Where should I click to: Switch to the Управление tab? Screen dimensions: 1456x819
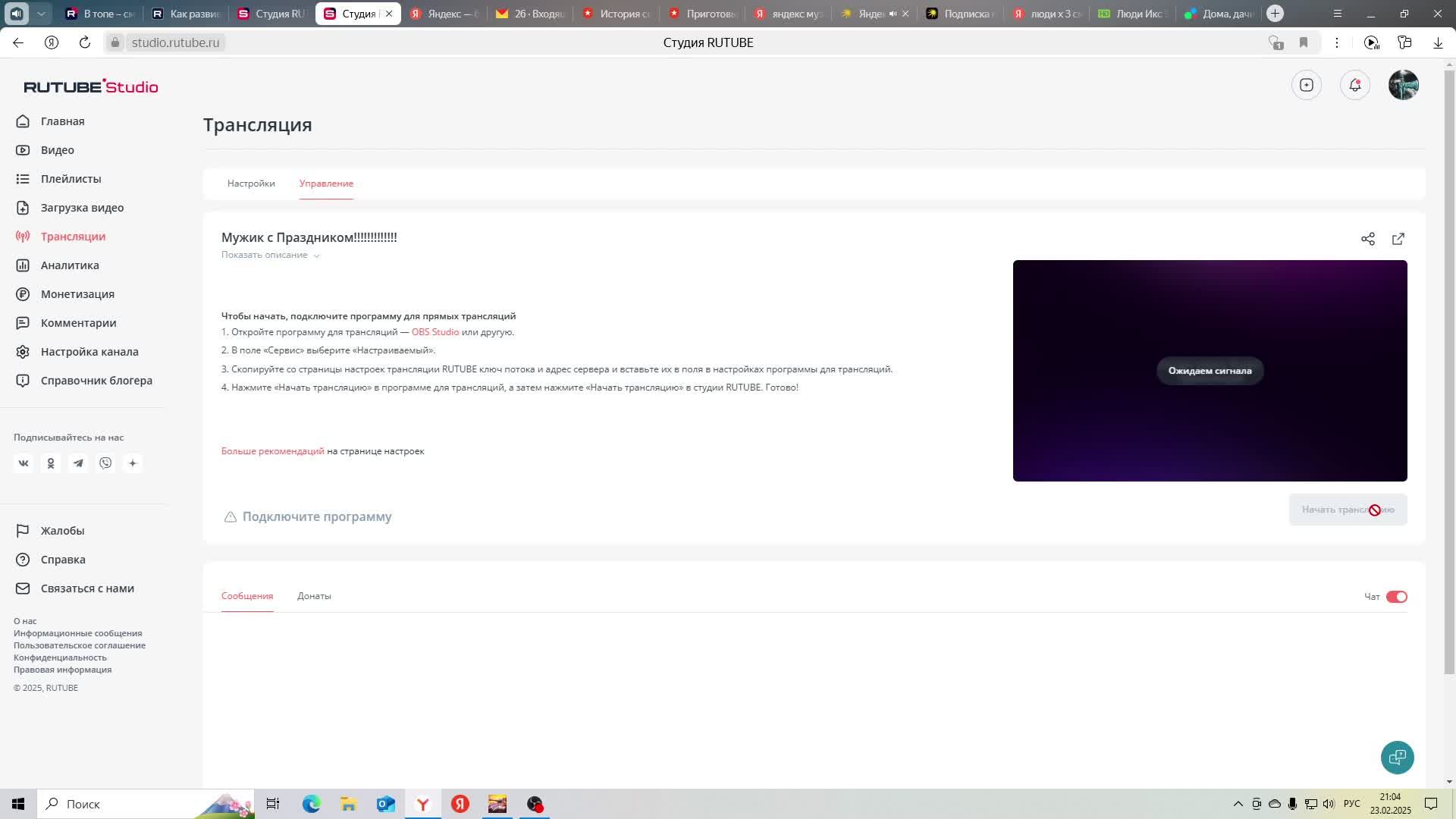[326, 184]
